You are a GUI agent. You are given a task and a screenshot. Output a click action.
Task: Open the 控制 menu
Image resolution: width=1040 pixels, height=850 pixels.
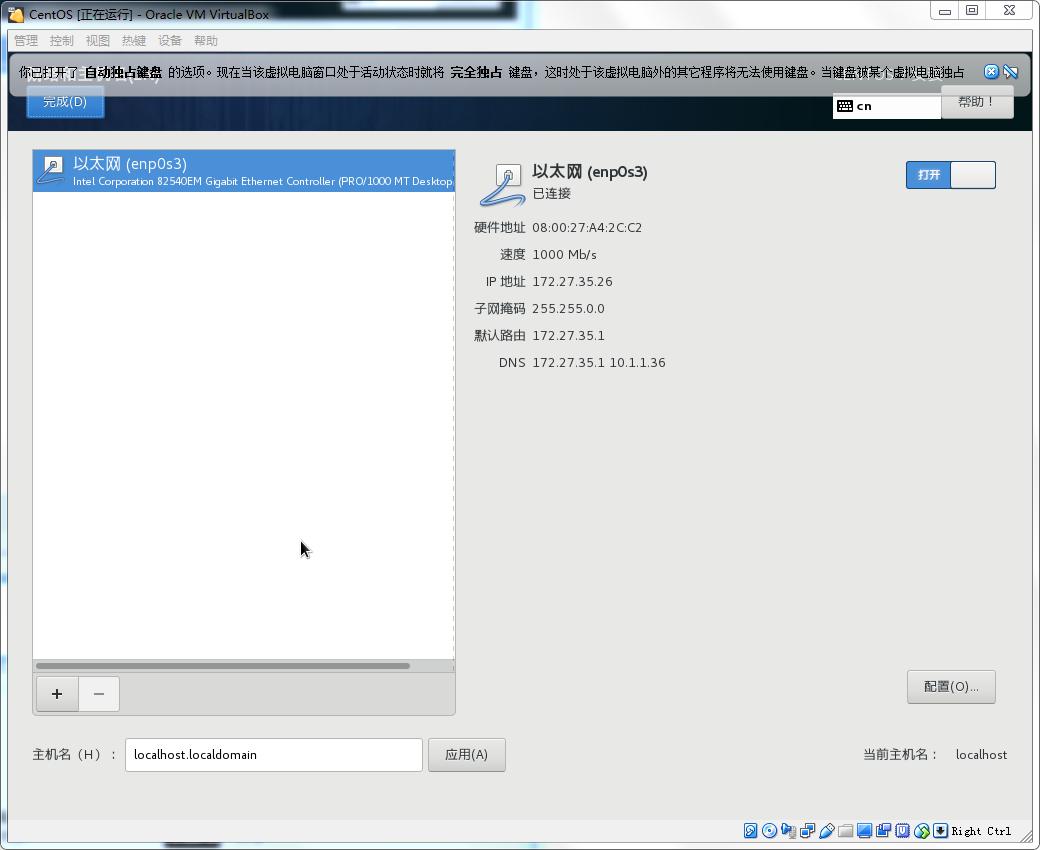[x=61, y=40]
